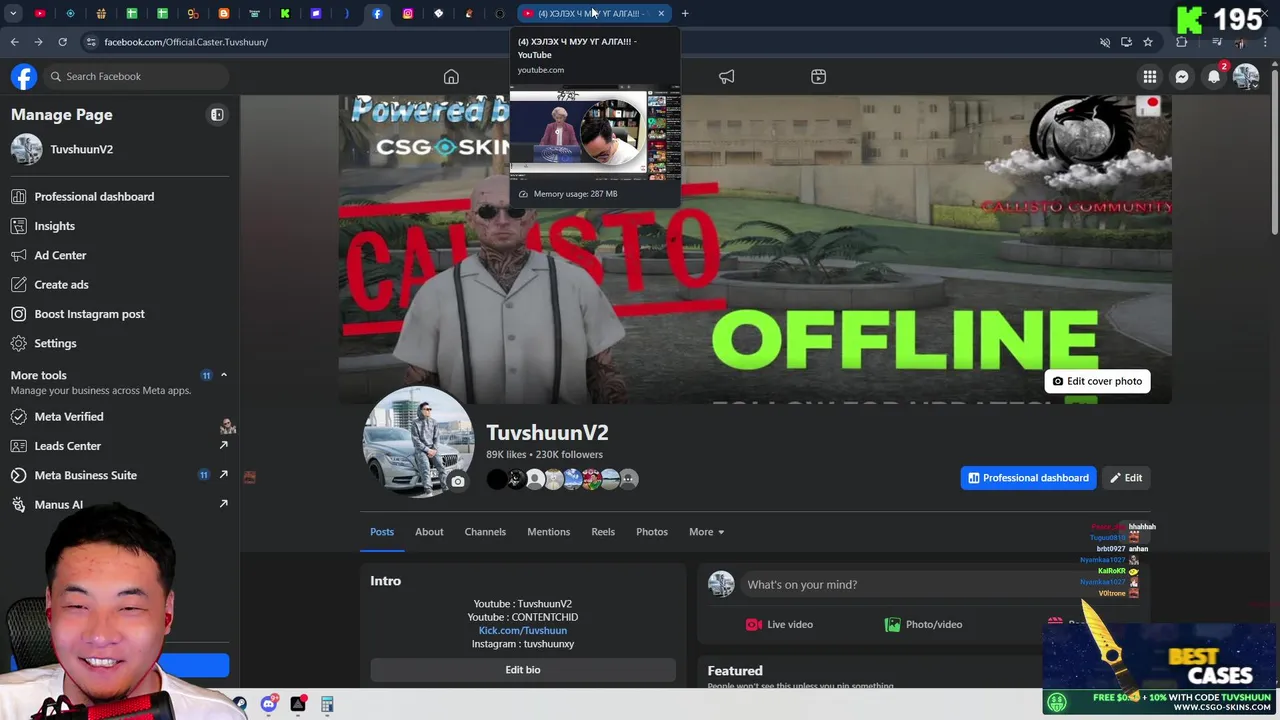Open Facebook Home icon in top nav
This screenshot has height=720, width=1280.
point(451,77)
